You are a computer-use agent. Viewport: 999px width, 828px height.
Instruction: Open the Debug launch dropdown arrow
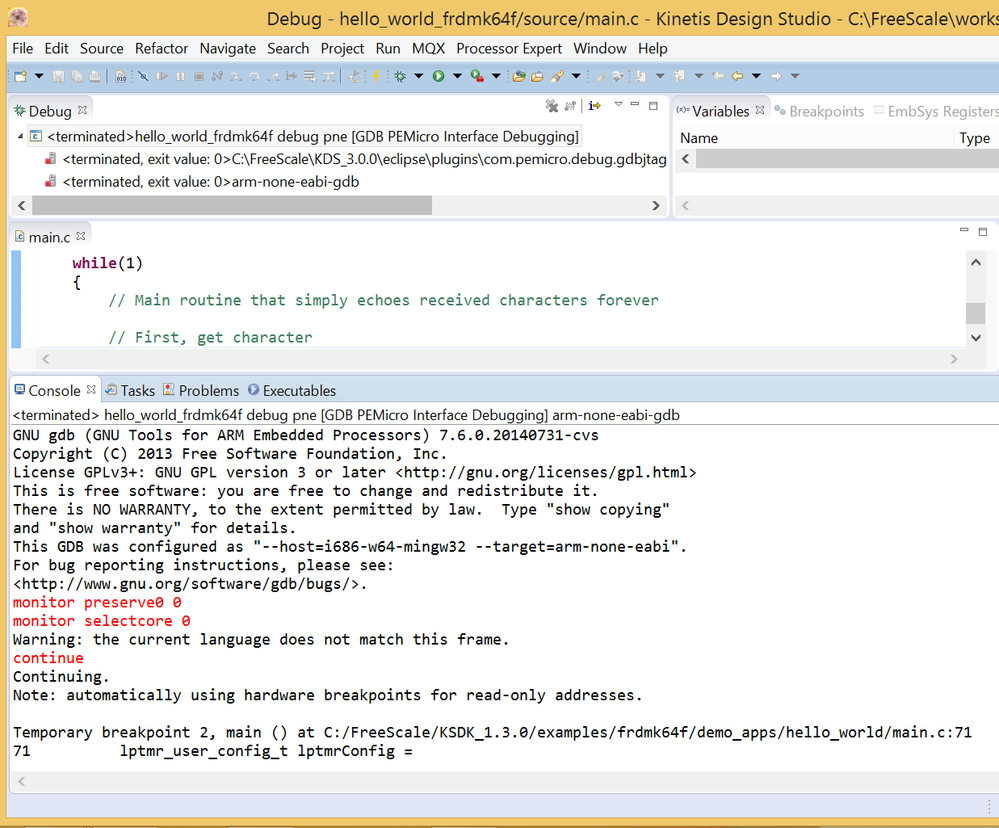pyautogui.click(x=419, y=76)
